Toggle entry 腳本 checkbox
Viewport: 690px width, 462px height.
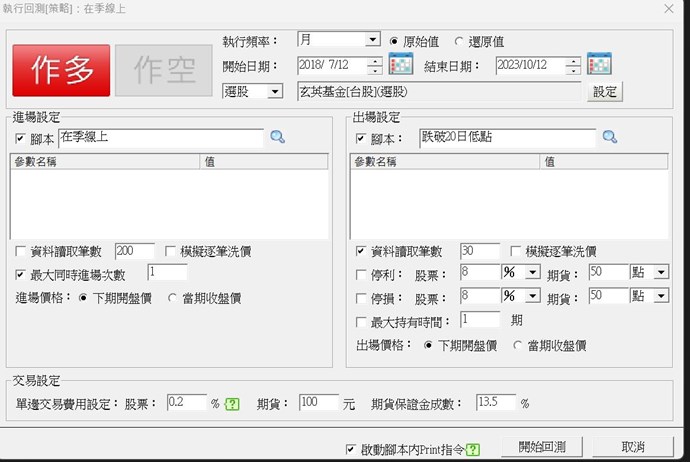[x=20, y=139]
